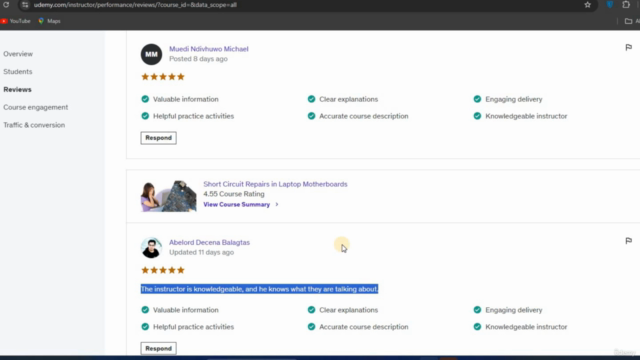
Task: Bookmark this page with the star icon
Action: click(x=587, y=5)
